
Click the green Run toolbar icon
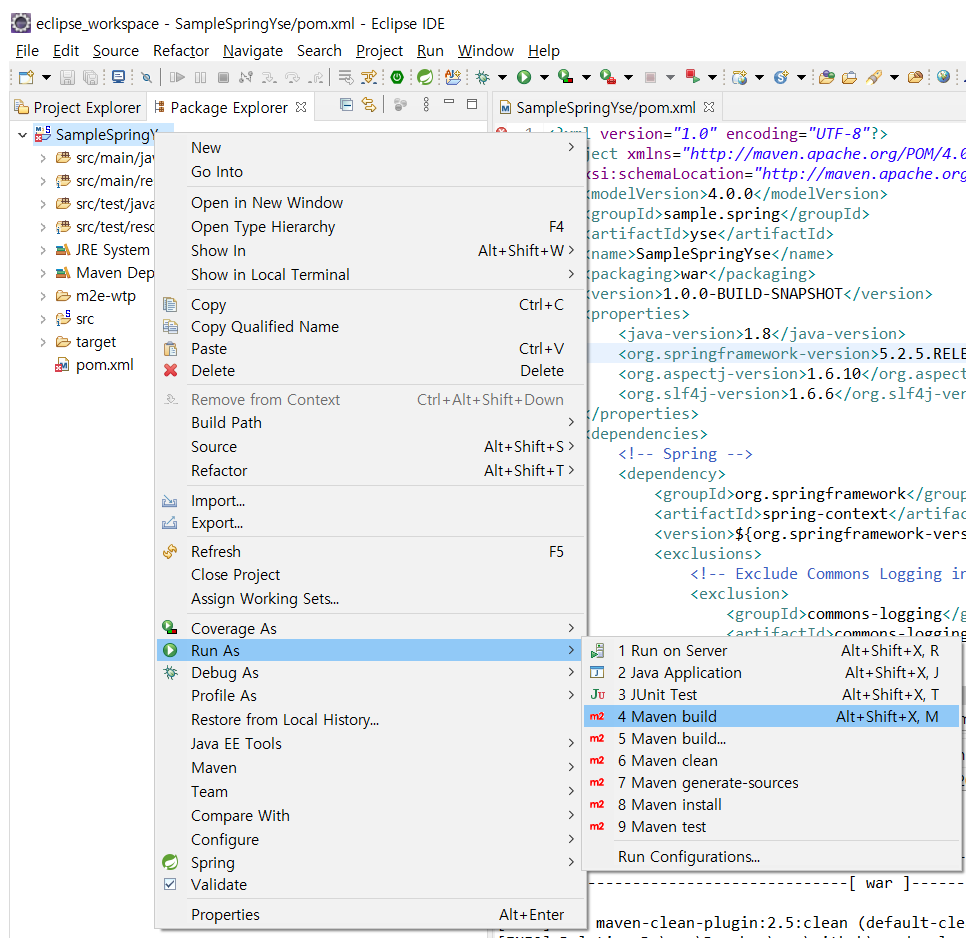click(x=524, y=77)
